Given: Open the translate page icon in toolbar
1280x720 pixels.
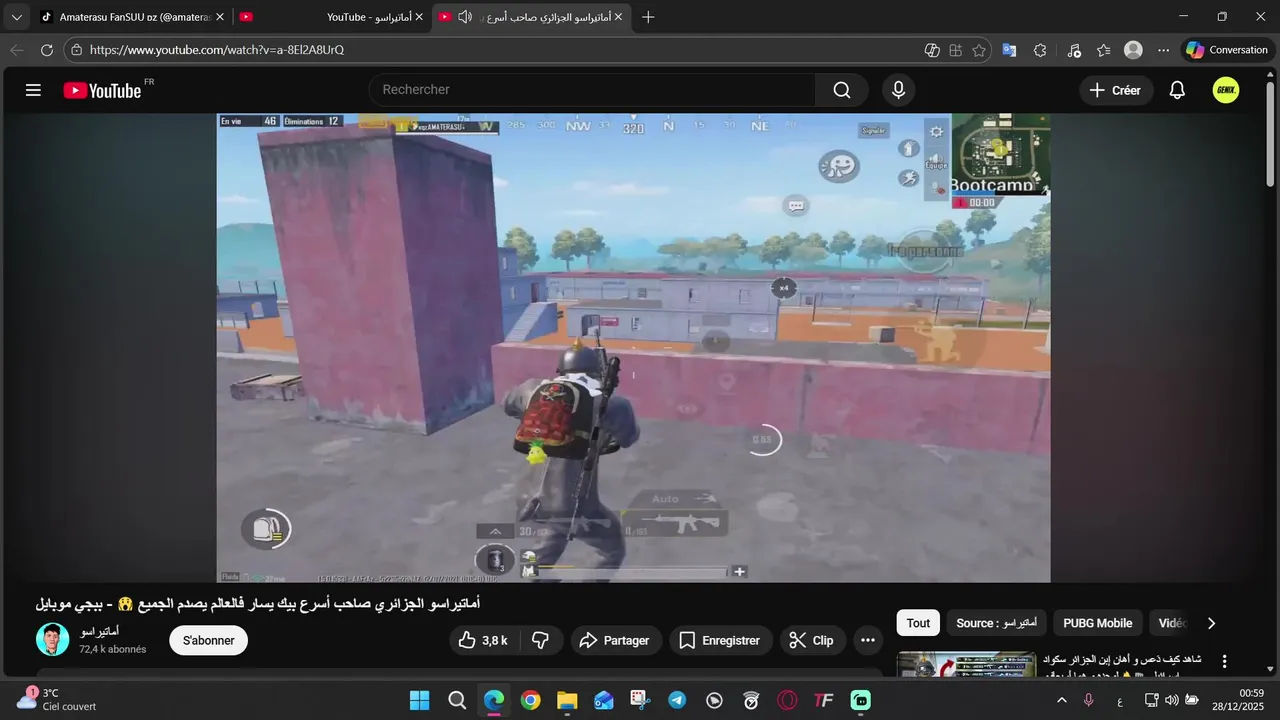Looking at the screenshot, I should (x=1009, y=50).
